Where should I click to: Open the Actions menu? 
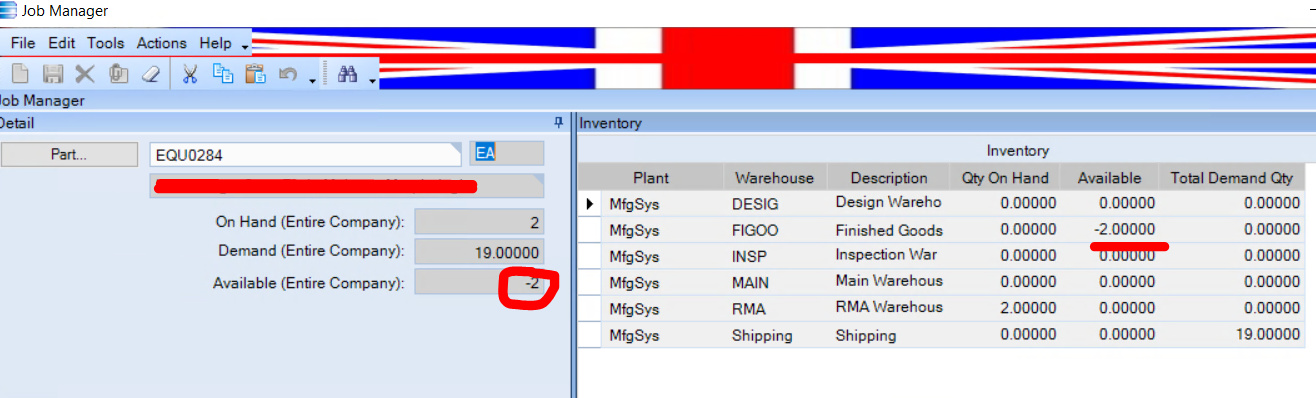tap(162, 43)
